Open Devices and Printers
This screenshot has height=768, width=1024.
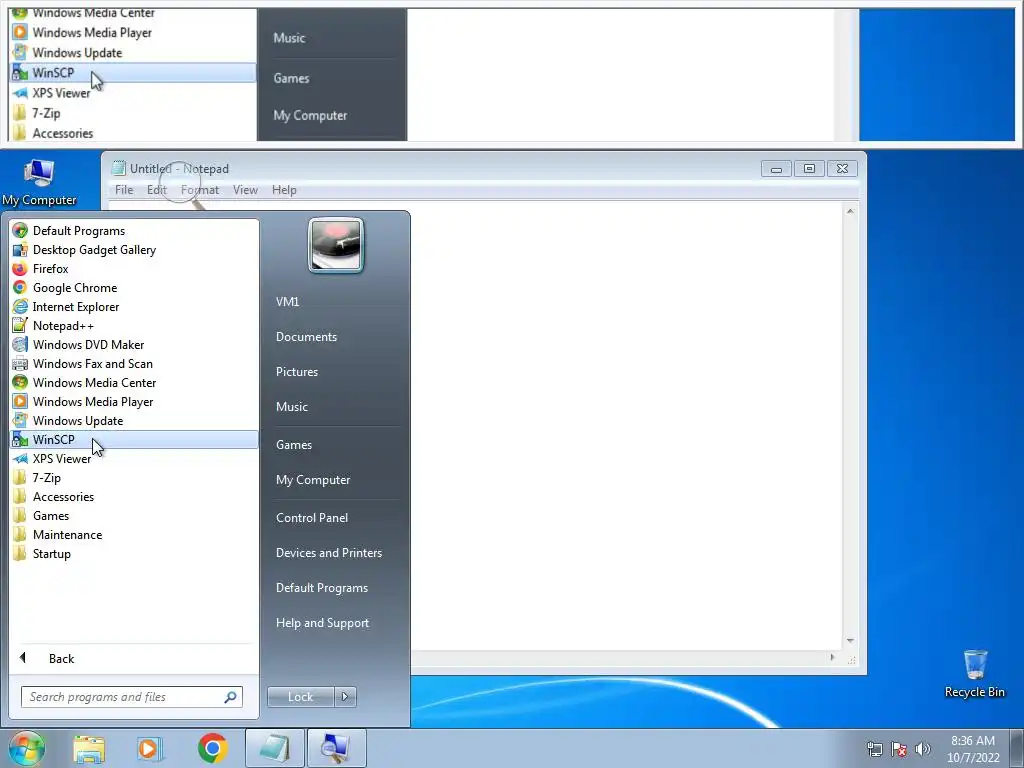click(x=328, y=553)
